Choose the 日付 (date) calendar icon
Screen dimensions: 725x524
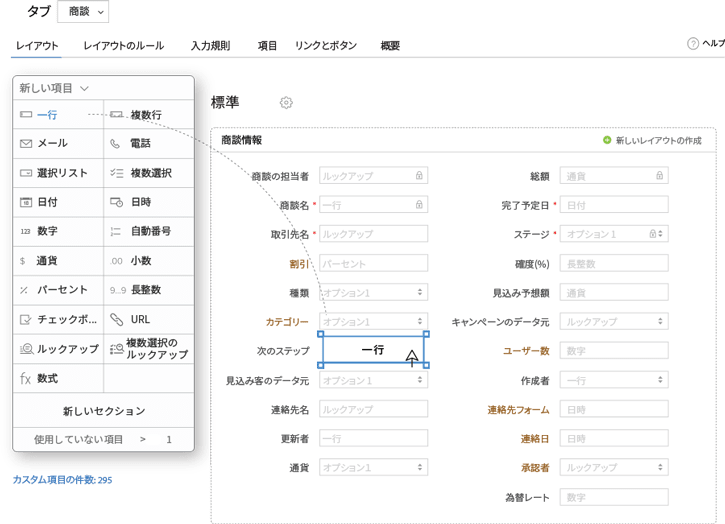(x=26, y=202)
